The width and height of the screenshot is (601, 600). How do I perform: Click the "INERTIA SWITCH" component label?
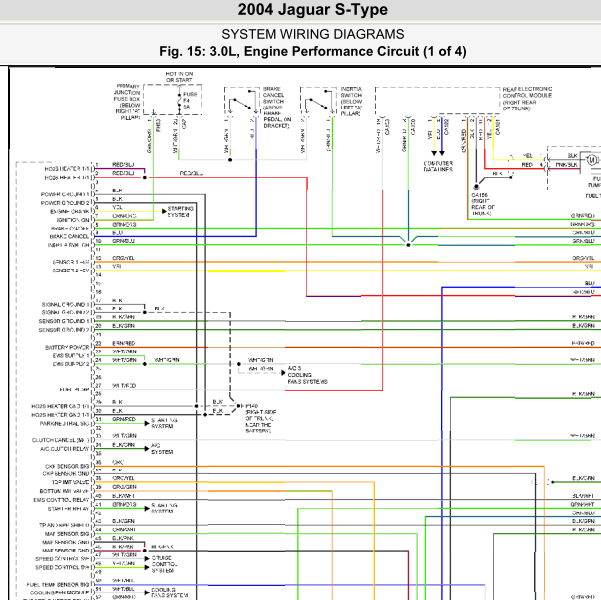tap(351, 92)
